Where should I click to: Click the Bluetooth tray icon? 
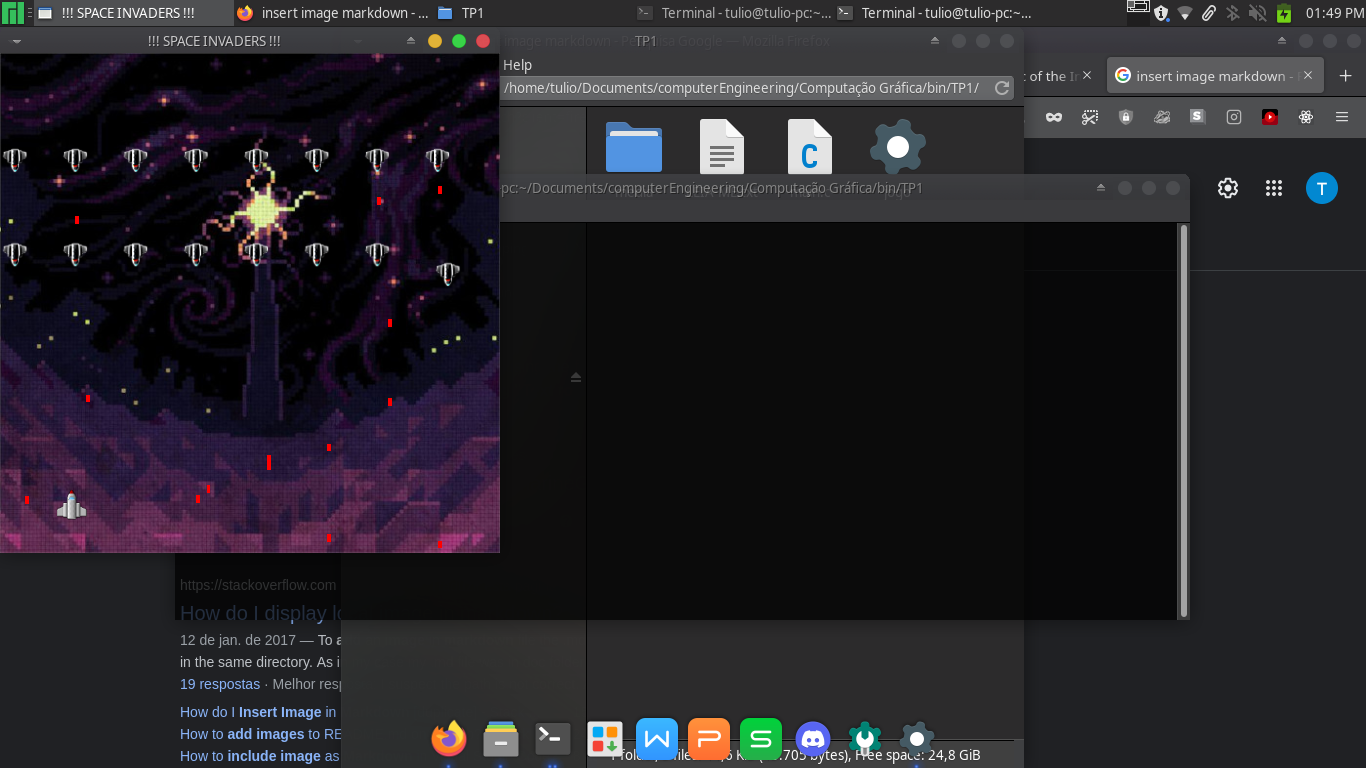coord(1233,13)
